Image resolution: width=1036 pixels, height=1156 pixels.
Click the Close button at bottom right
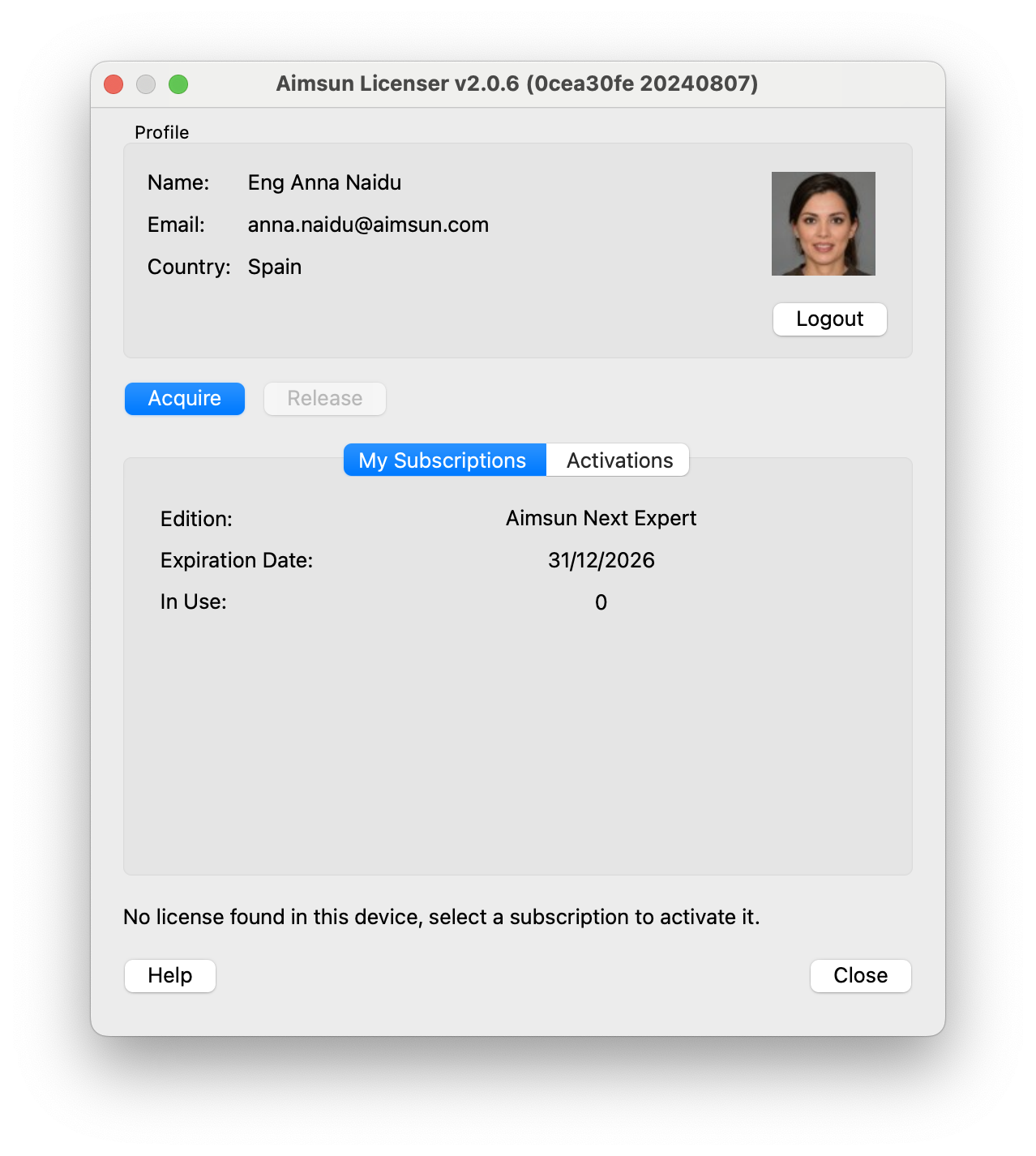[860, 975]
